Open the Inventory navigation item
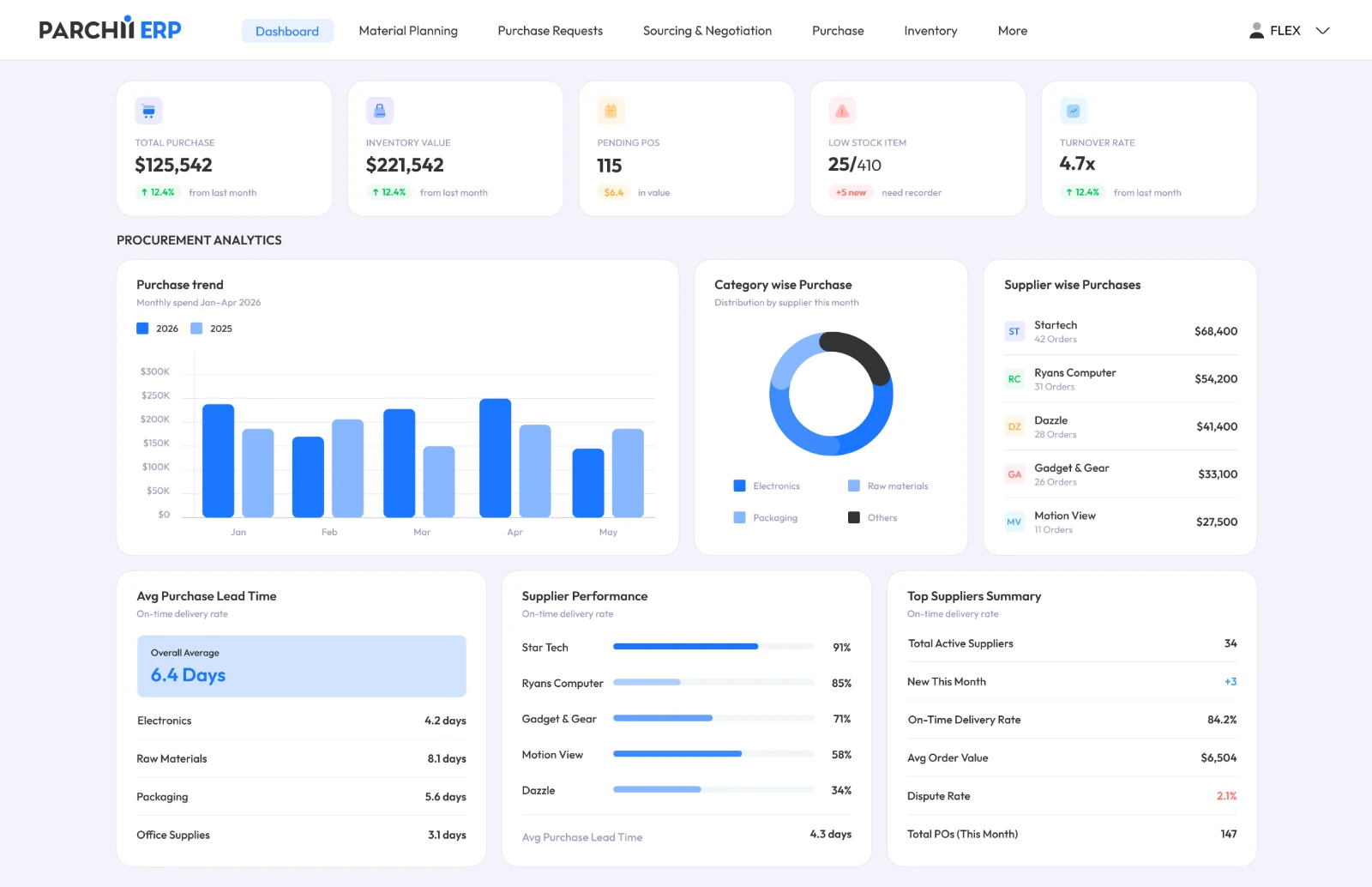 click(x=930, y=31)
